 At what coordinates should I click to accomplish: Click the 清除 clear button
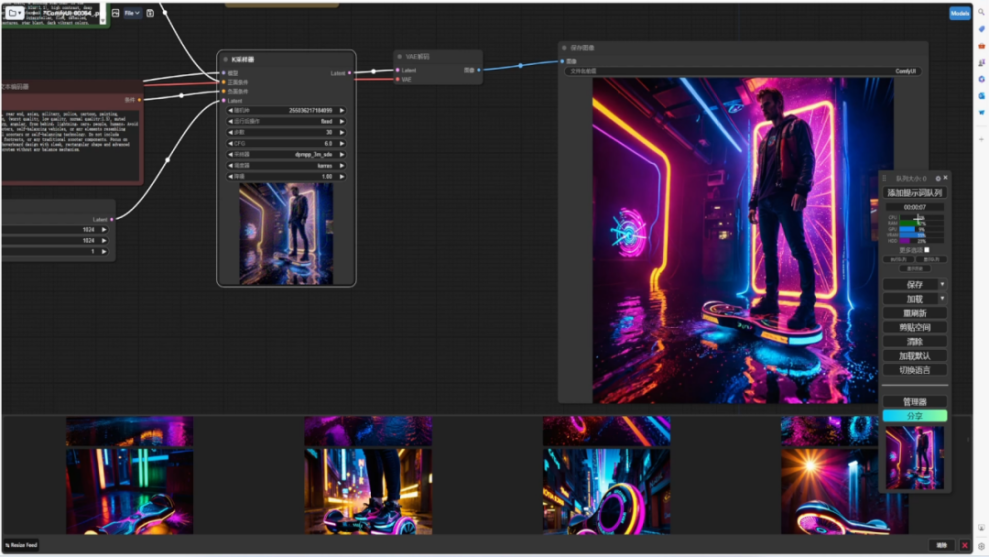point(915,342)
